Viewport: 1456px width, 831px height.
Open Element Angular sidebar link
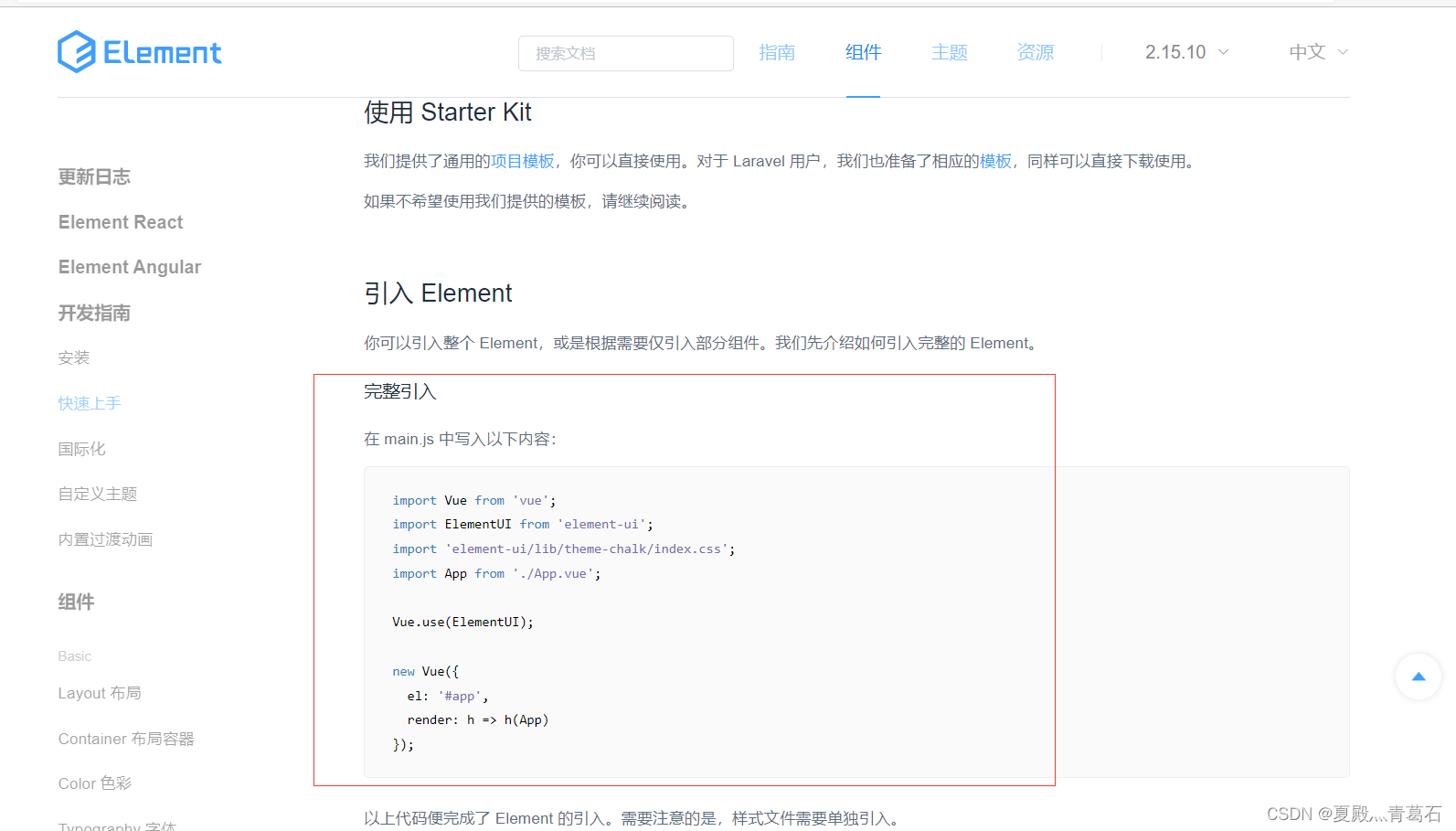[x=130, y=267]
